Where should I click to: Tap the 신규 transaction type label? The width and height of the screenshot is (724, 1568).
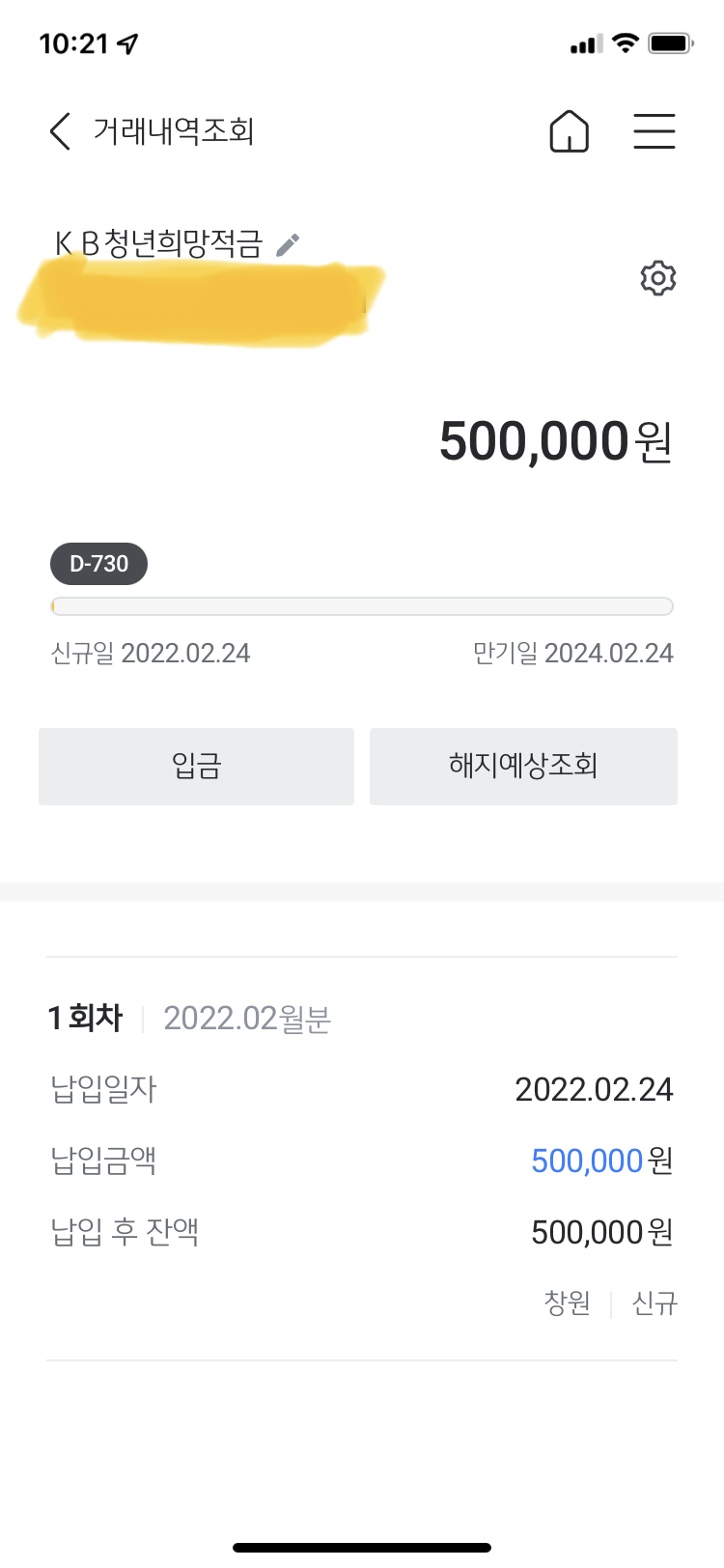(x=654, y=1303)
